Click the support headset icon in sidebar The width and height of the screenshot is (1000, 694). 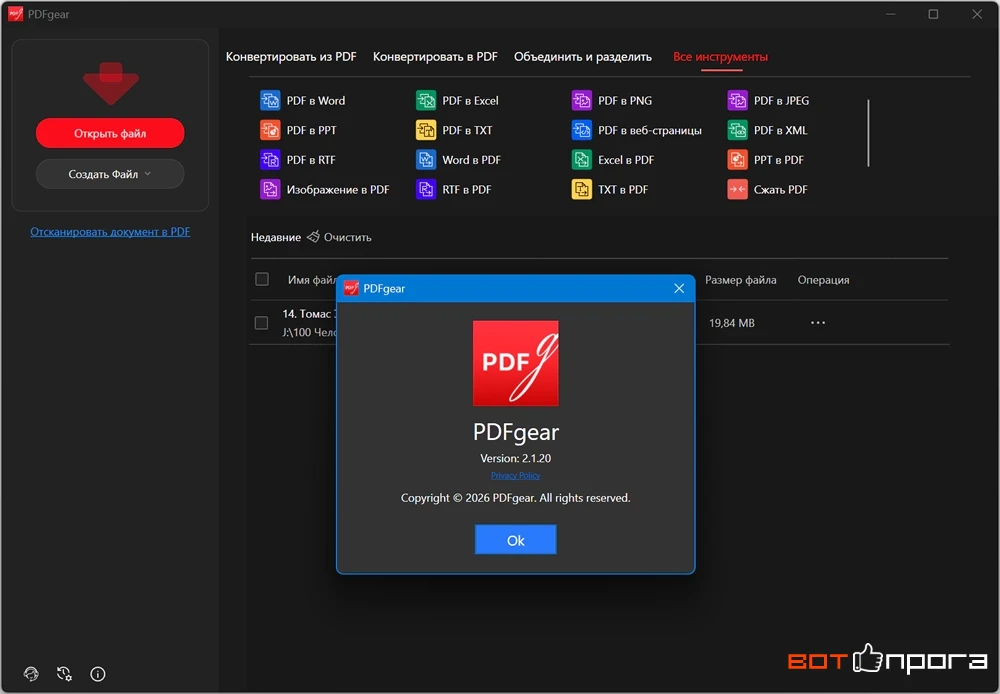point(31,674)
